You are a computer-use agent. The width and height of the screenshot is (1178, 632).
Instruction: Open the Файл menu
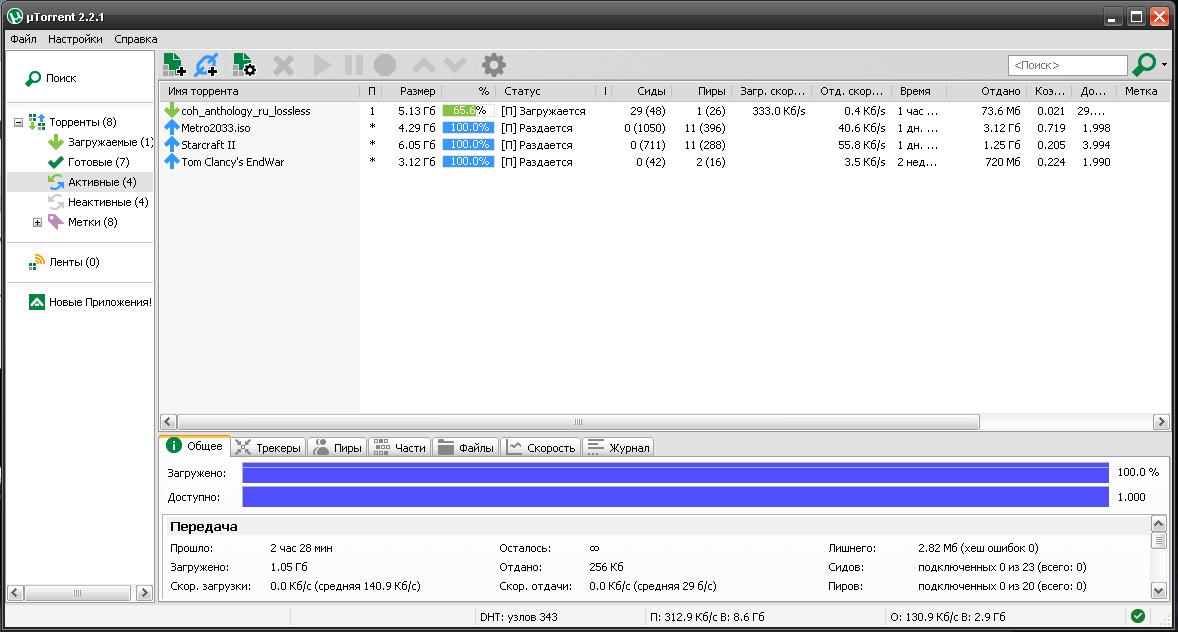(x=24, y=39)
